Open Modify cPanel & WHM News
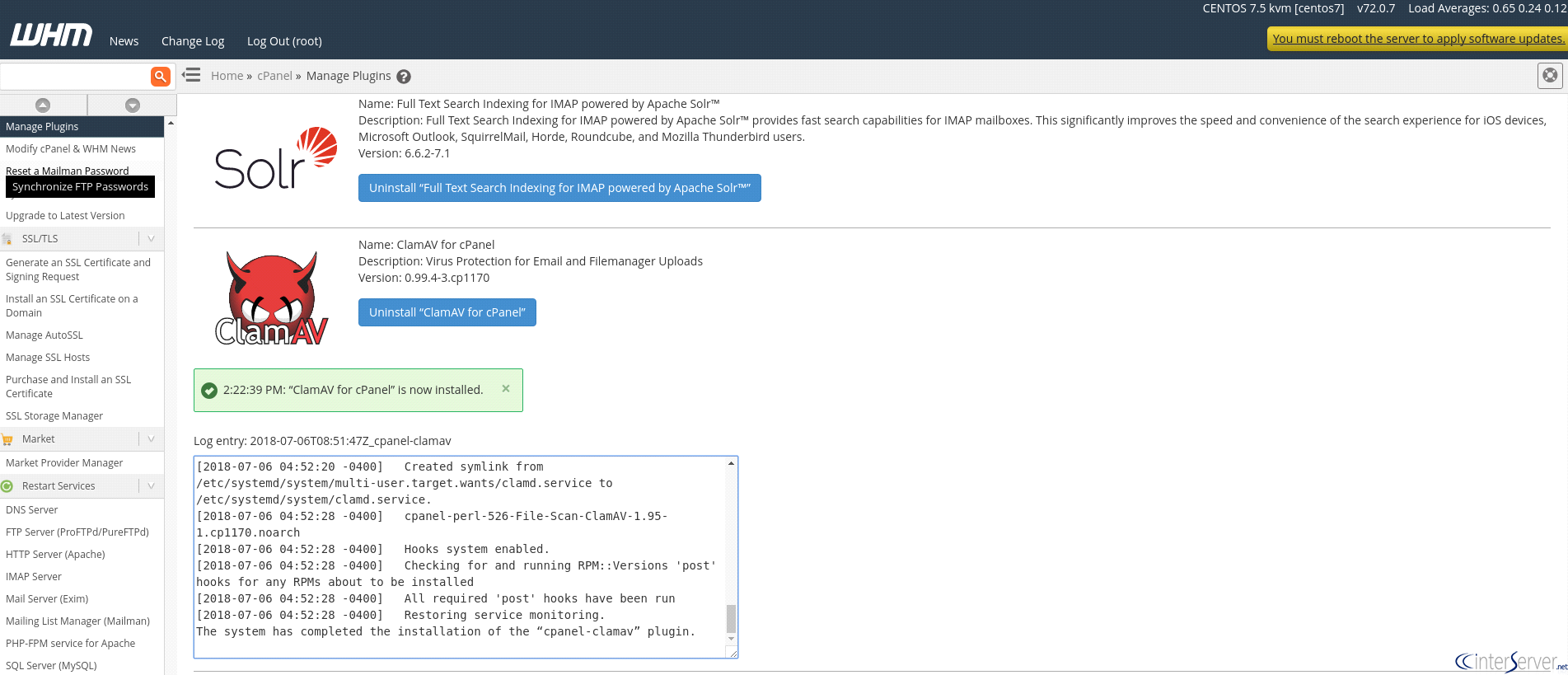 pyautogui.click(x=71, y=149)
